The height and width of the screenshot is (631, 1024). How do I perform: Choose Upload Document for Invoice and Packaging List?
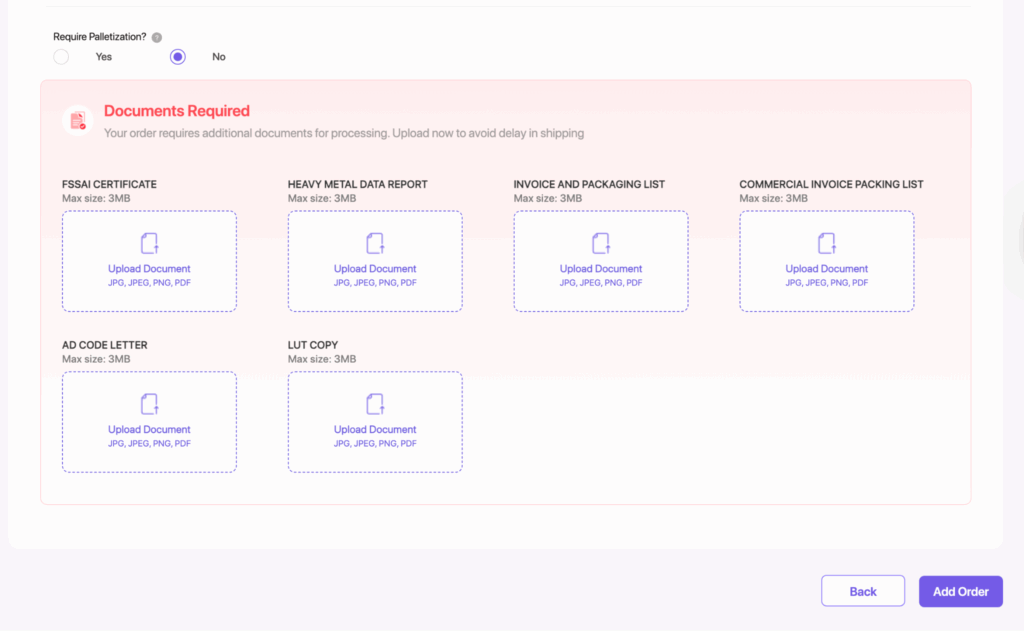pyautogui.click(x=601, y=269)
